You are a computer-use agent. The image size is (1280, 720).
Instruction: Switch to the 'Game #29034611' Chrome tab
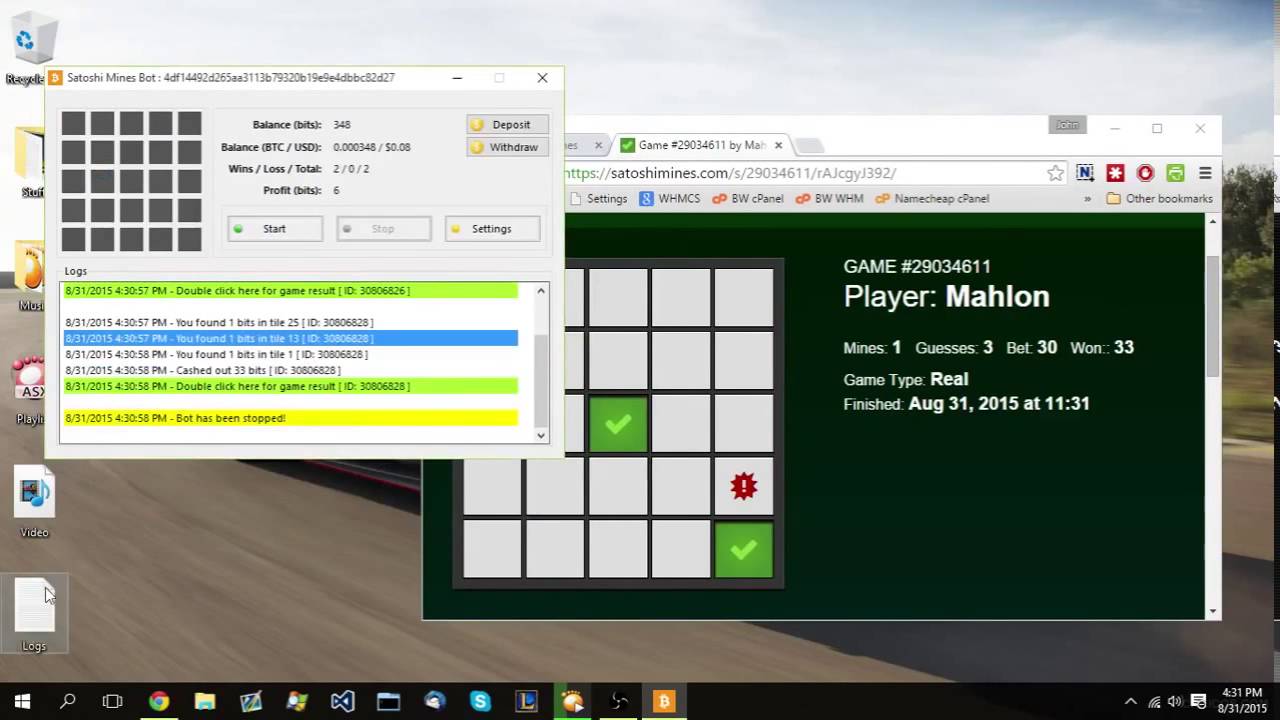pyautogui.click(x=700, y=145)
